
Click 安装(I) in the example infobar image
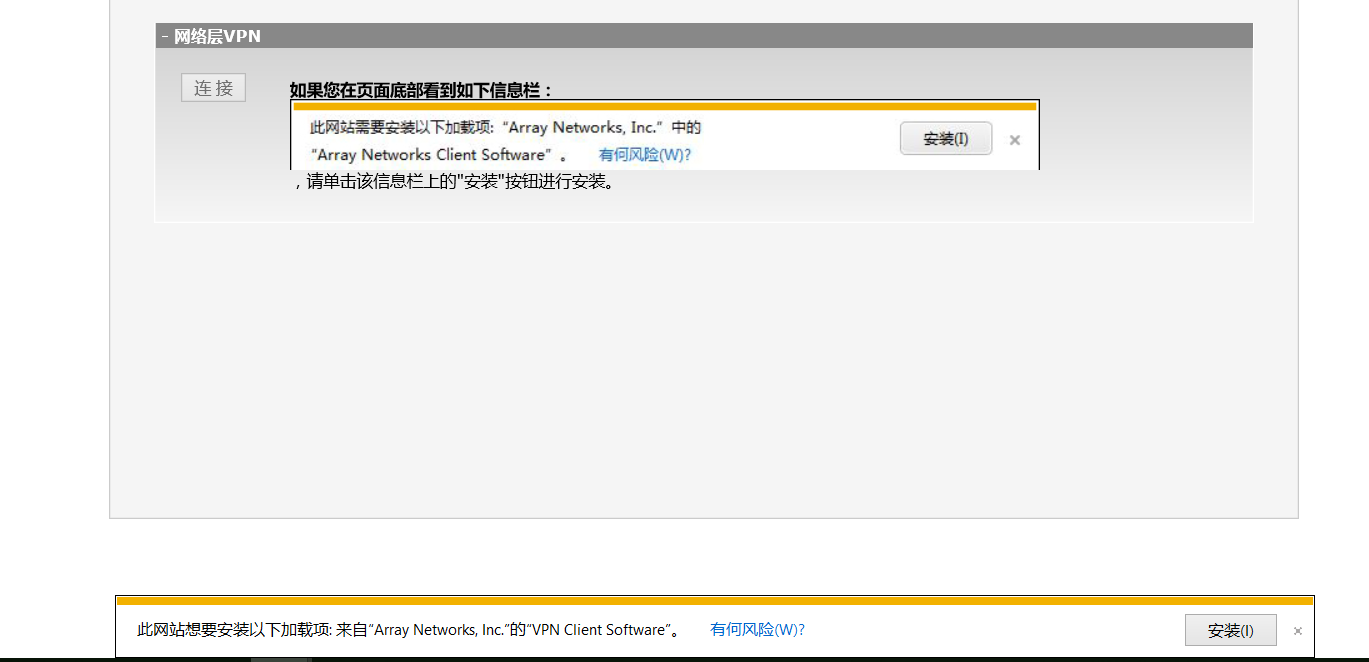pos(946,139)
